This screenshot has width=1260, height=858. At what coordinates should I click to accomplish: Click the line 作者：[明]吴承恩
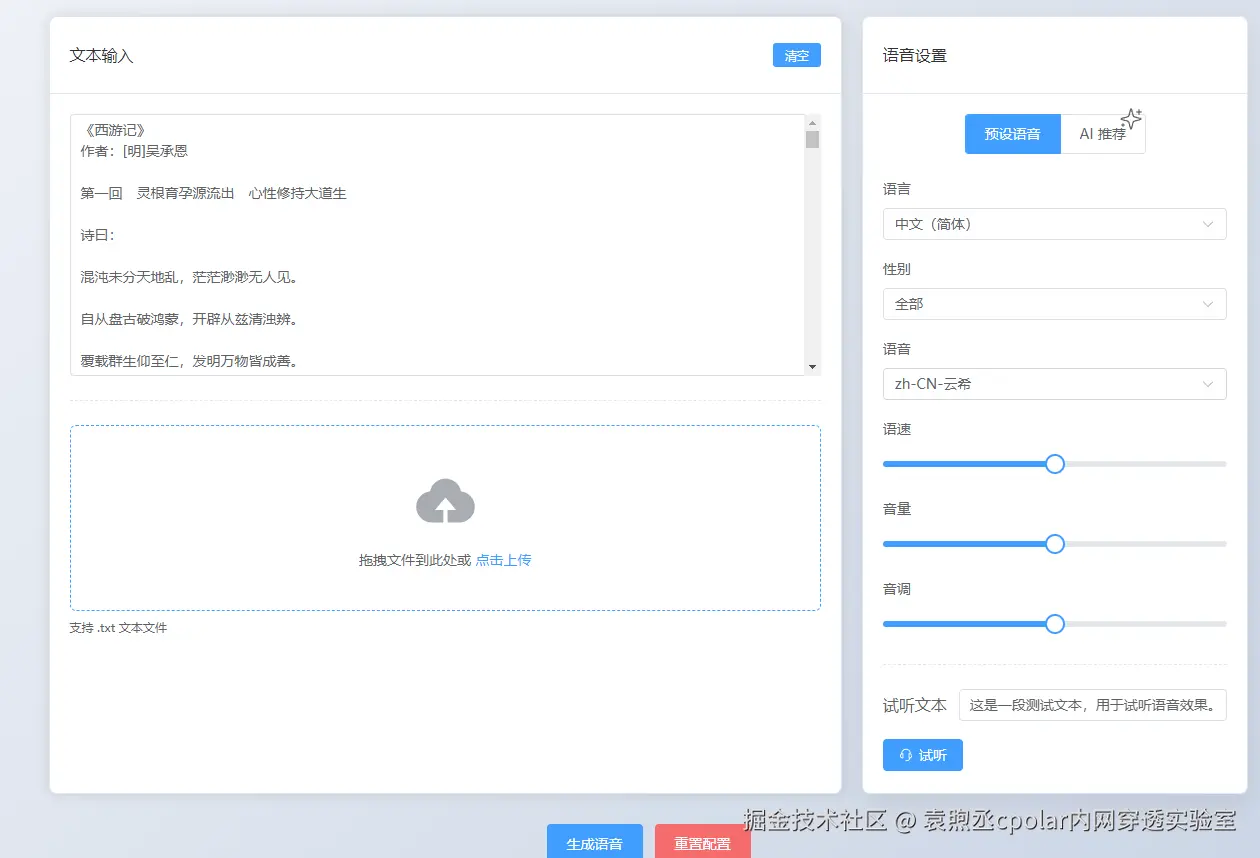point(134,151)
